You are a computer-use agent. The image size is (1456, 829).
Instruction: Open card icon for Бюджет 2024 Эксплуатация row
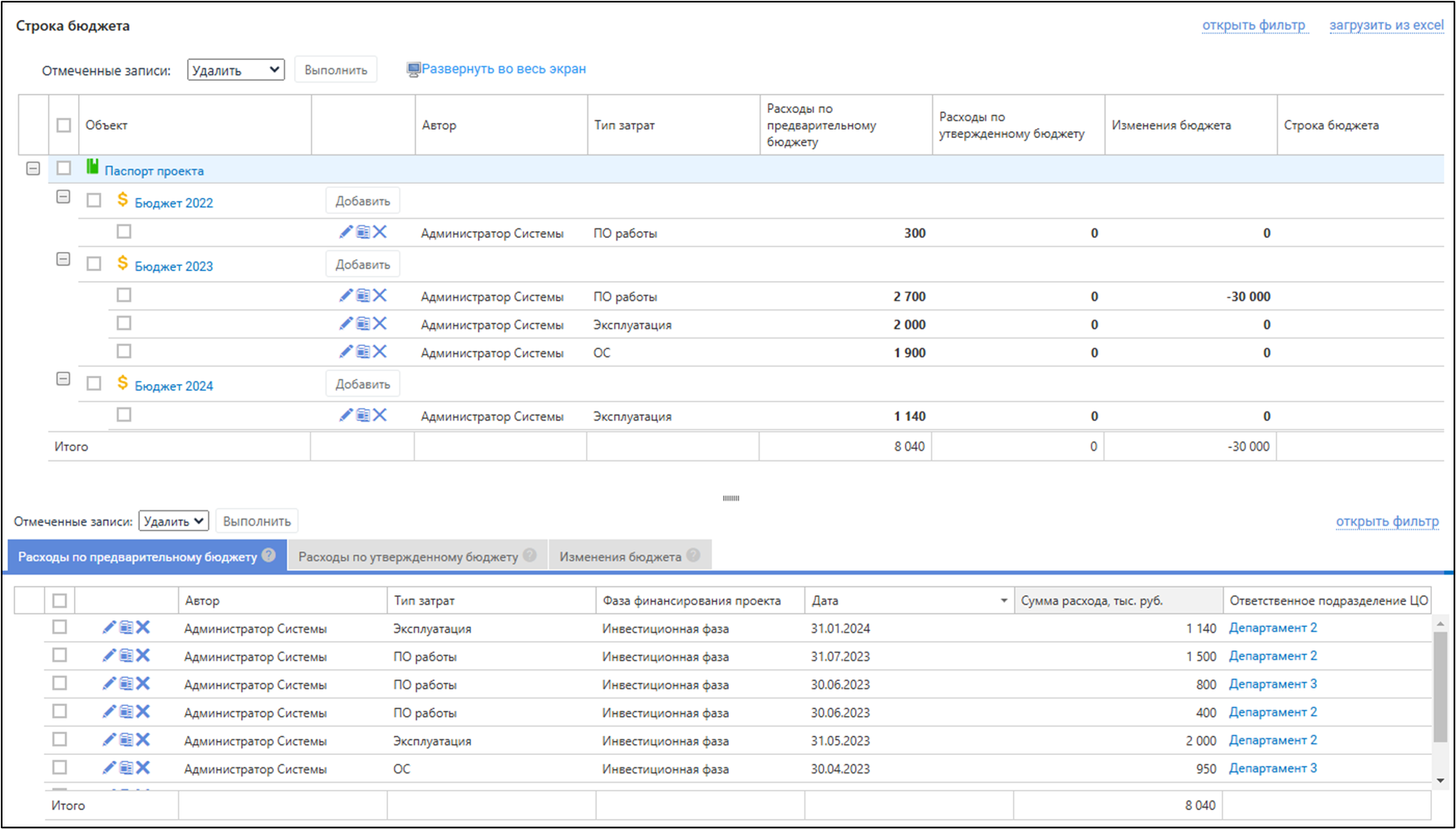[363, 415]
